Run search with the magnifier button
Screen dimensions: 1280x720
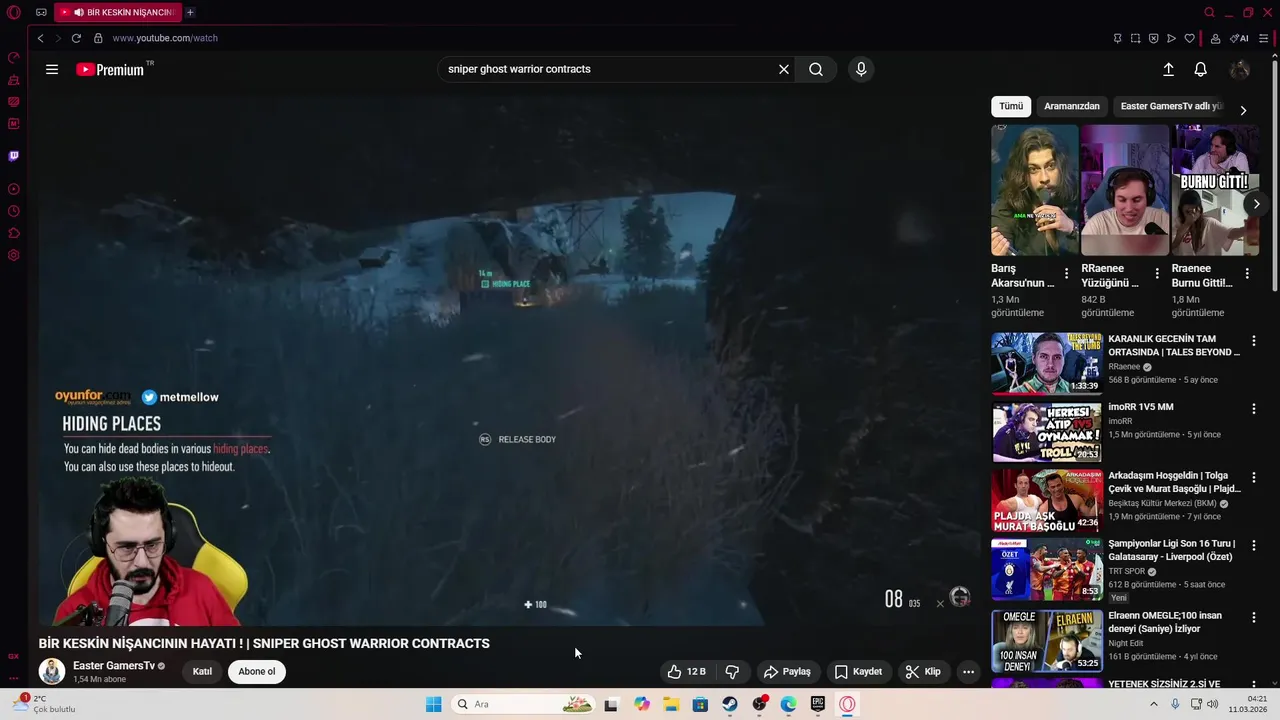point(816,69)
